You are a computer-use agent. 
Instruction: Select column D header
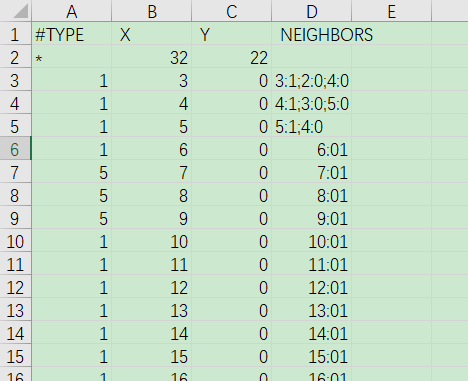coord(311,11)
